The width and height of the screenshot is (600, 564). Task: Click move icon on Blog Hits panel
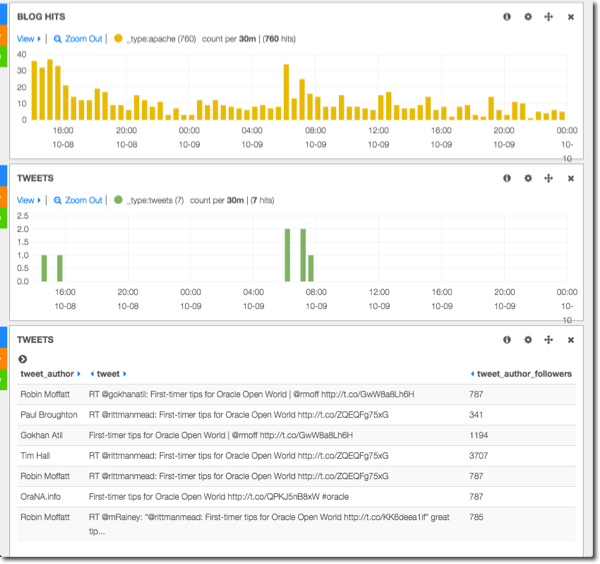tap(548, 17)
